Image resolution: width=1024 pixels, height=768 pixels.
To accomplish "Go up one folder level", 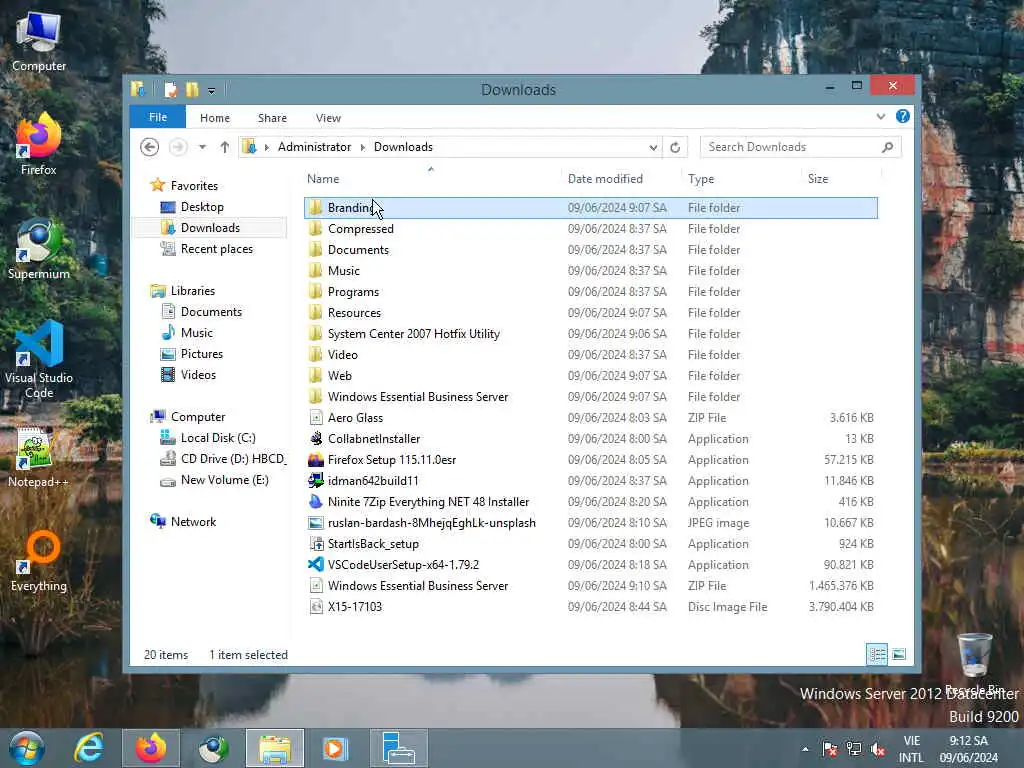I will (x=225, y=147).
